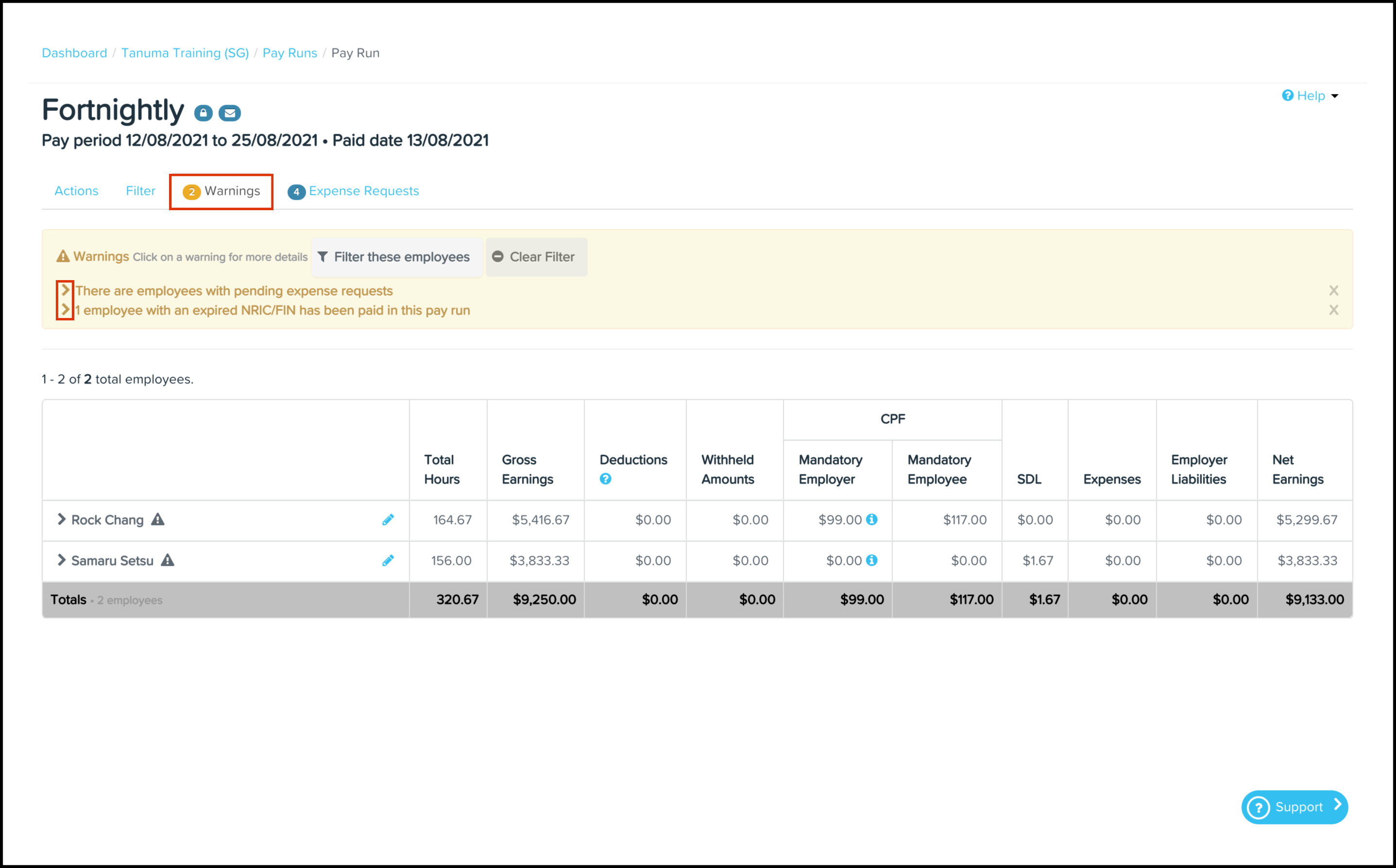Click info icon in Samaru Setsu's Mandatory Employer cell
Image resolution: width=1396 pixels, height=868 pixels.
872,560
